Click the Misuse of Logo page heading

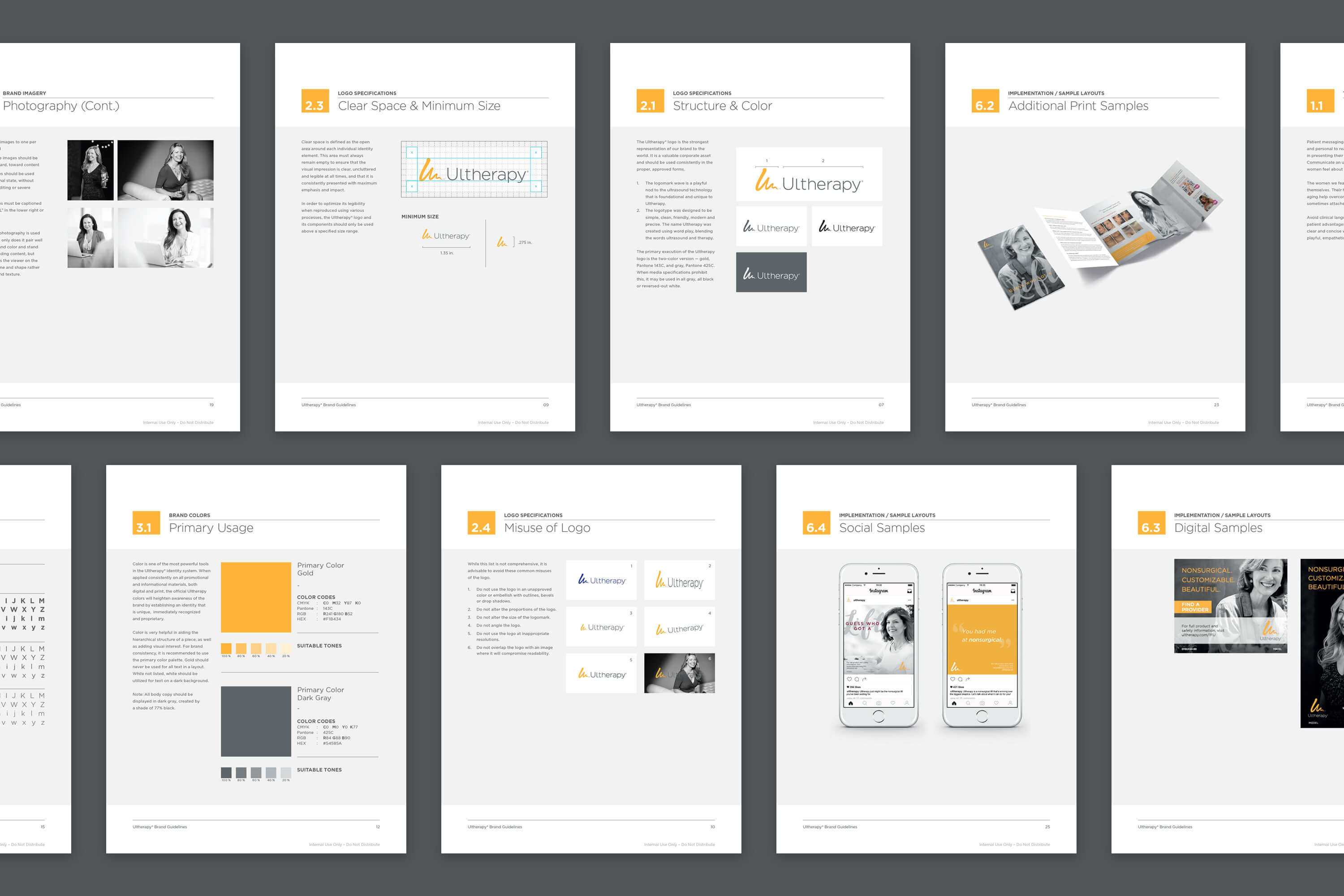coord(547,527)
